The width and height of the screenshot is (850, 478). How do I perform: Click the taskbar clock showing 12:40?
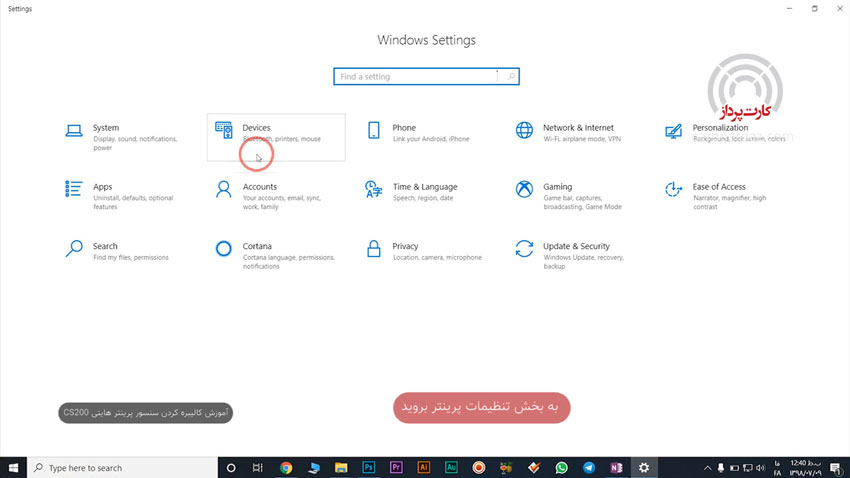(x=805, y=468)
